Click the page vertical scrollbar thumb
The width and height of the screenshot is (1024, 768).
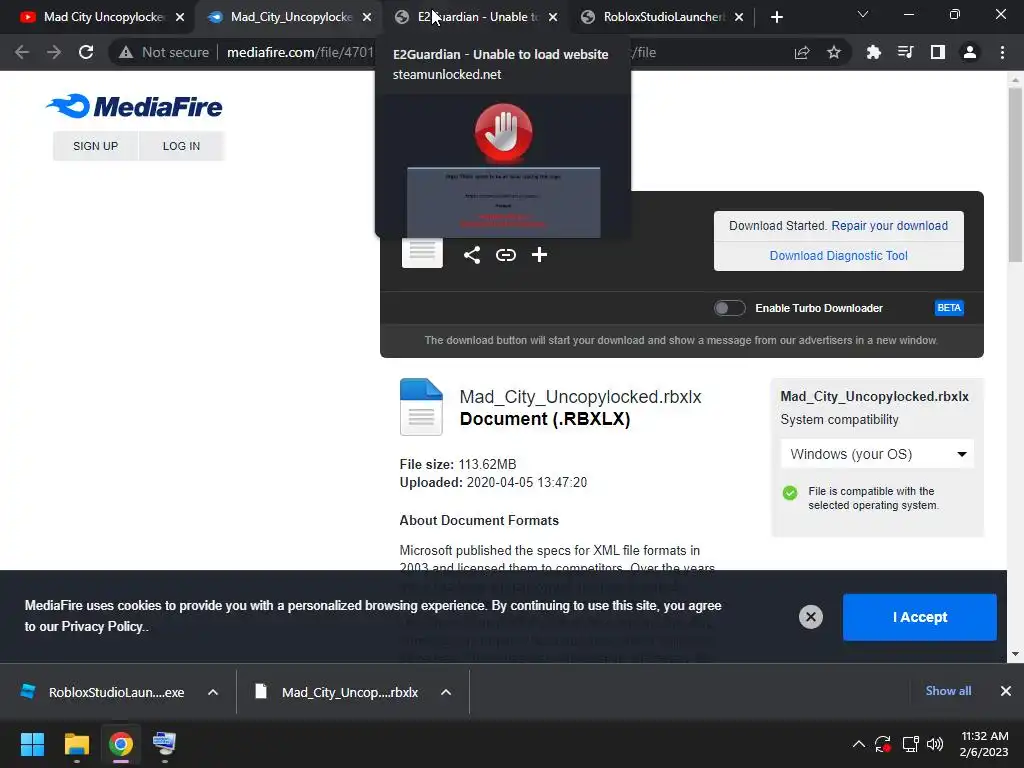pos(1015,175)
